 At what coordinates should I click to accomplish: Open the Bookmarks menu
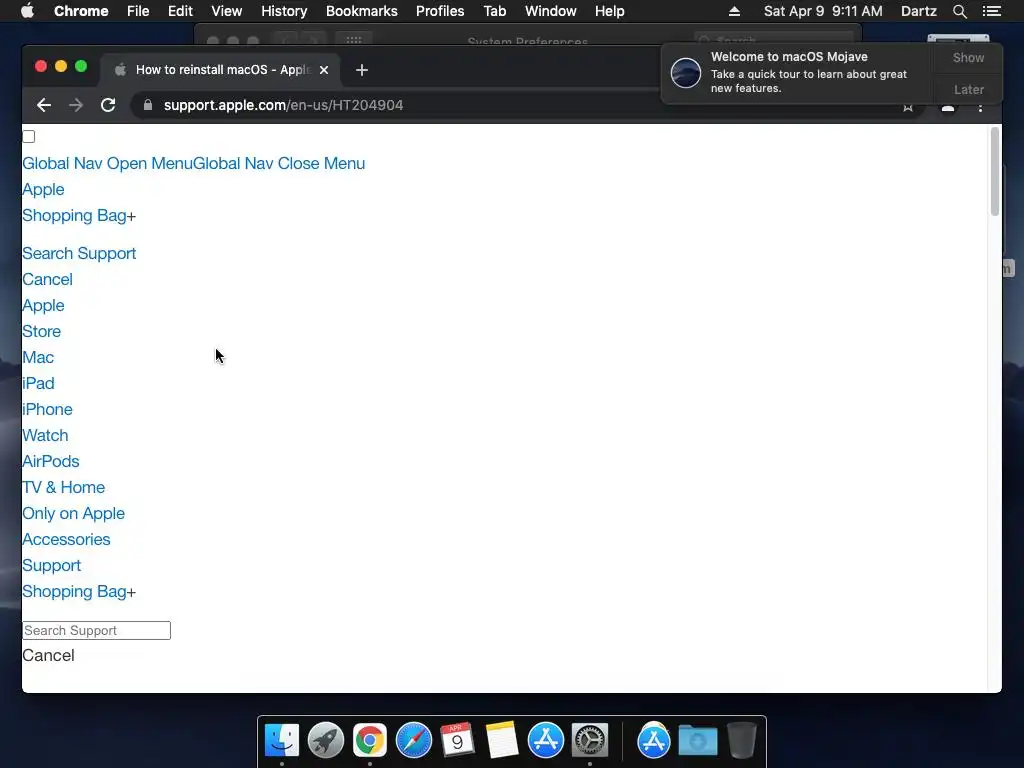[361, 11]
